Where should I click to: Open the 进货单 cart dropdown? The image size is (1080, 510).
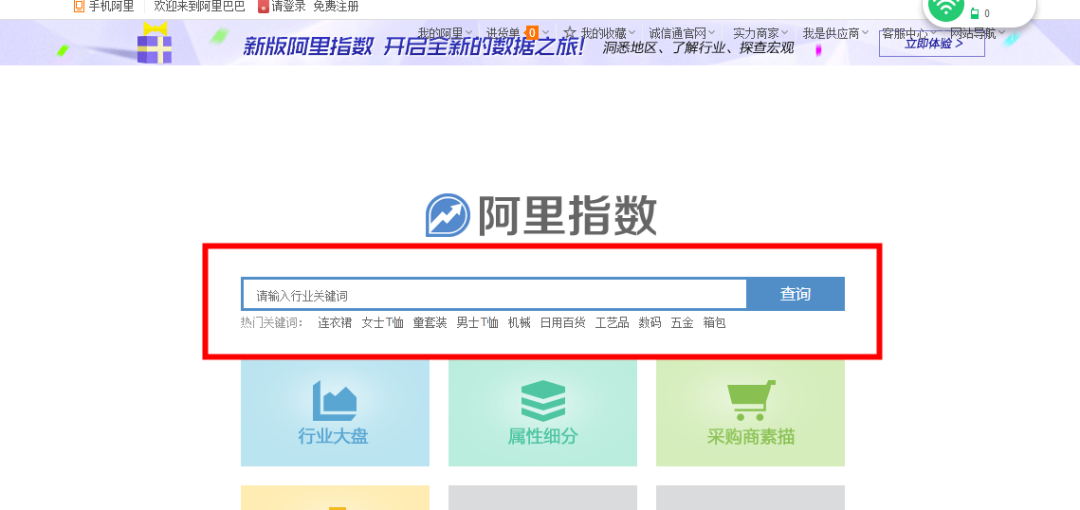click(x=518, y=33)
